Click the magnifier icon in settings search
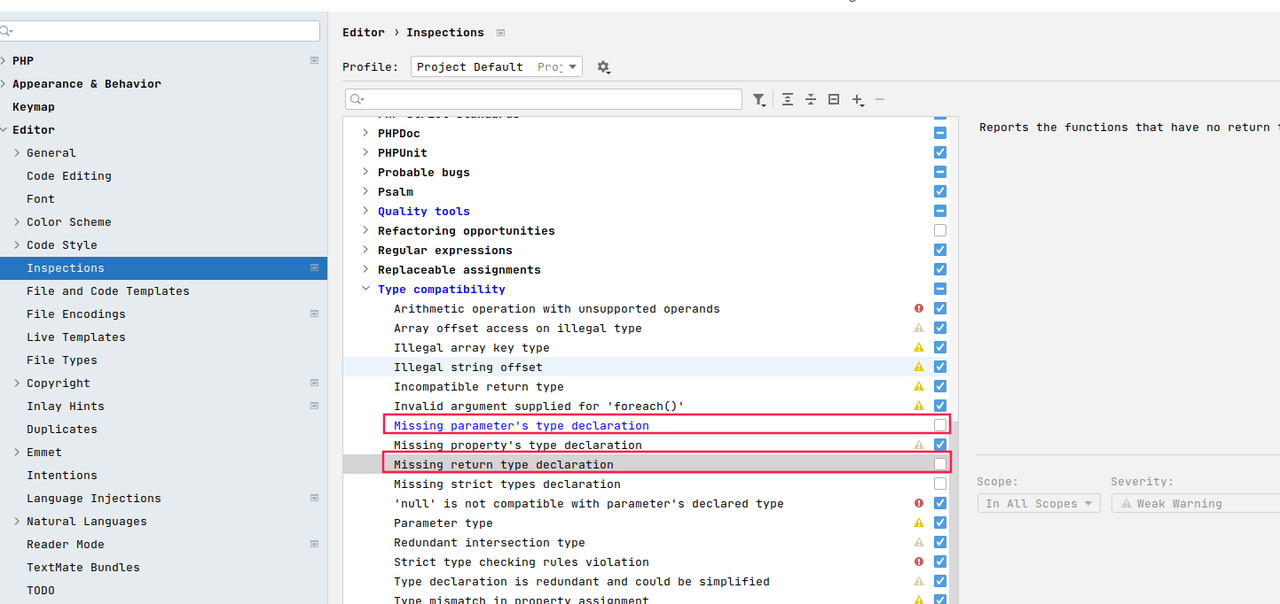 tap(6, 32)
